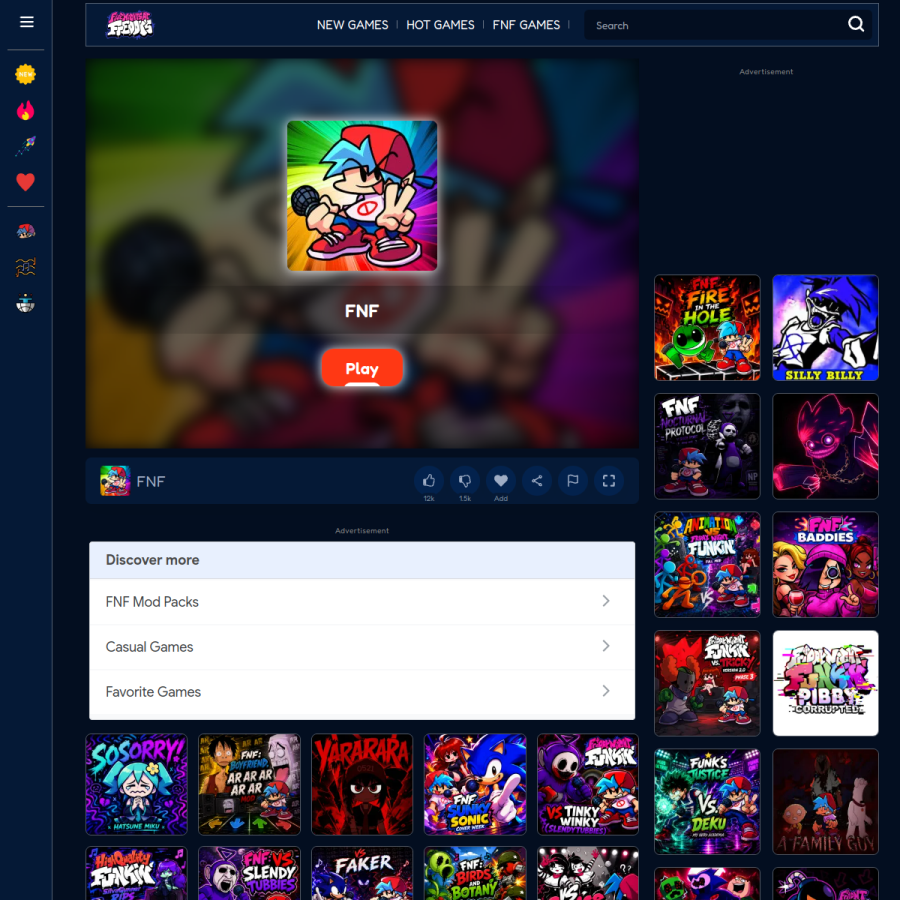Open FNF Sunky Sonic game
The height and width of the screenshot is (900, 900).
click(475, 784)
